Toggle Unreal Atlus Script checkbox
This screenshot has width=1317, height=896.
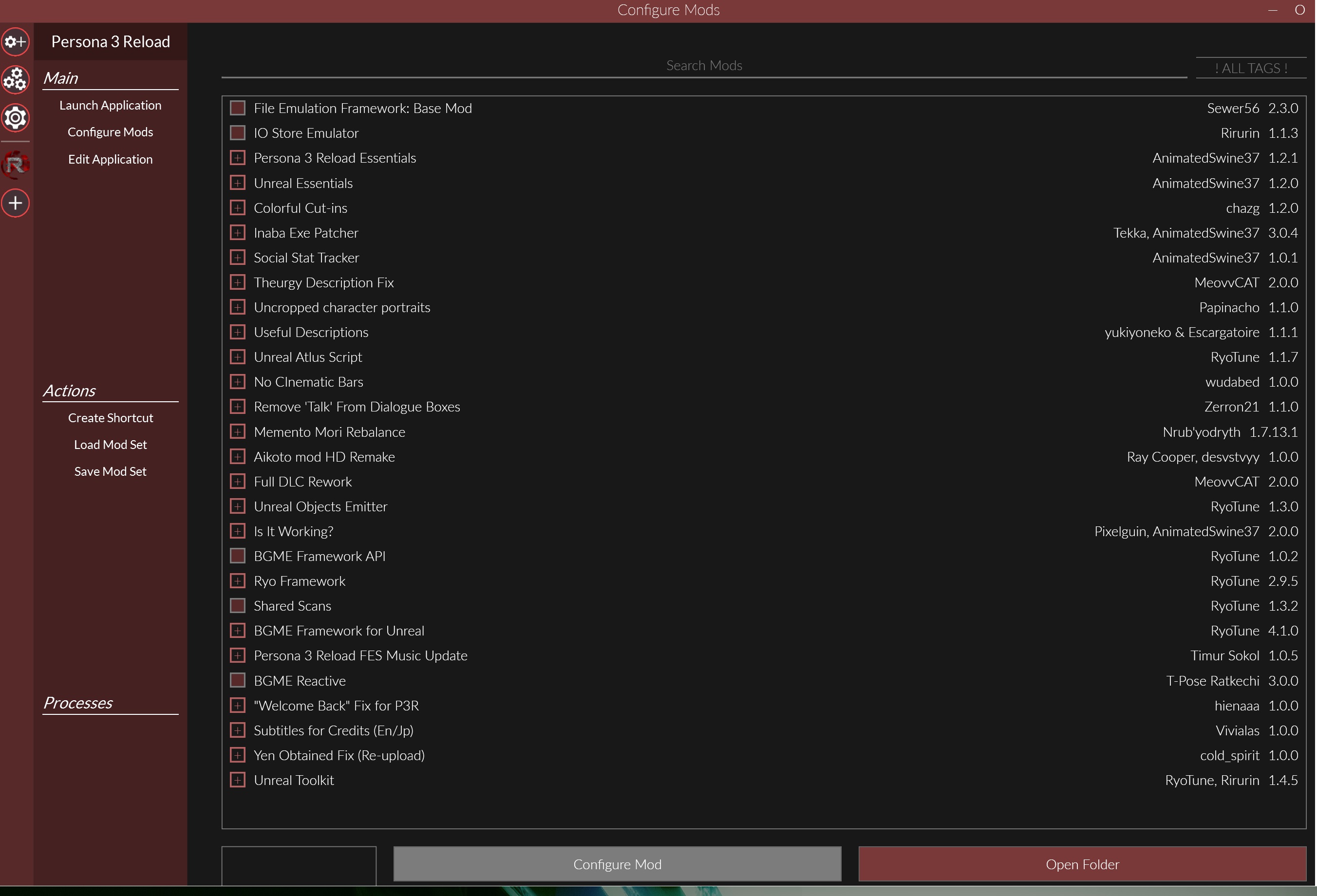238,357
